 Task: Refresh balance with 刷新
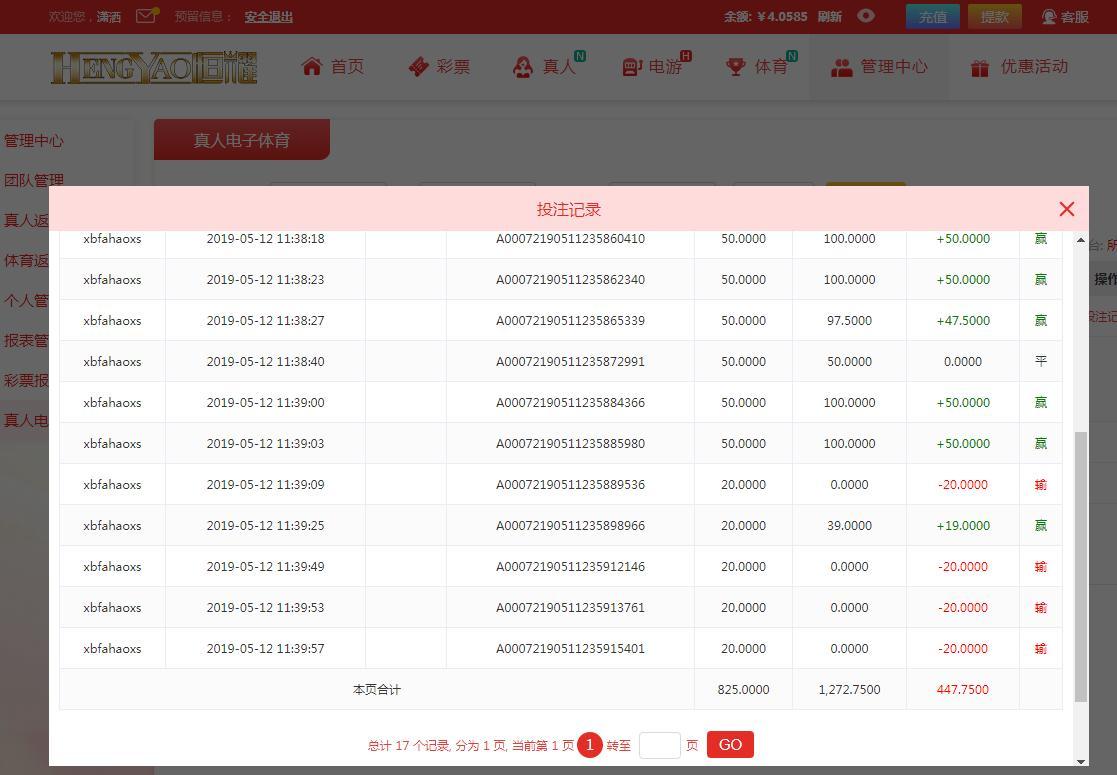point(829,16)
